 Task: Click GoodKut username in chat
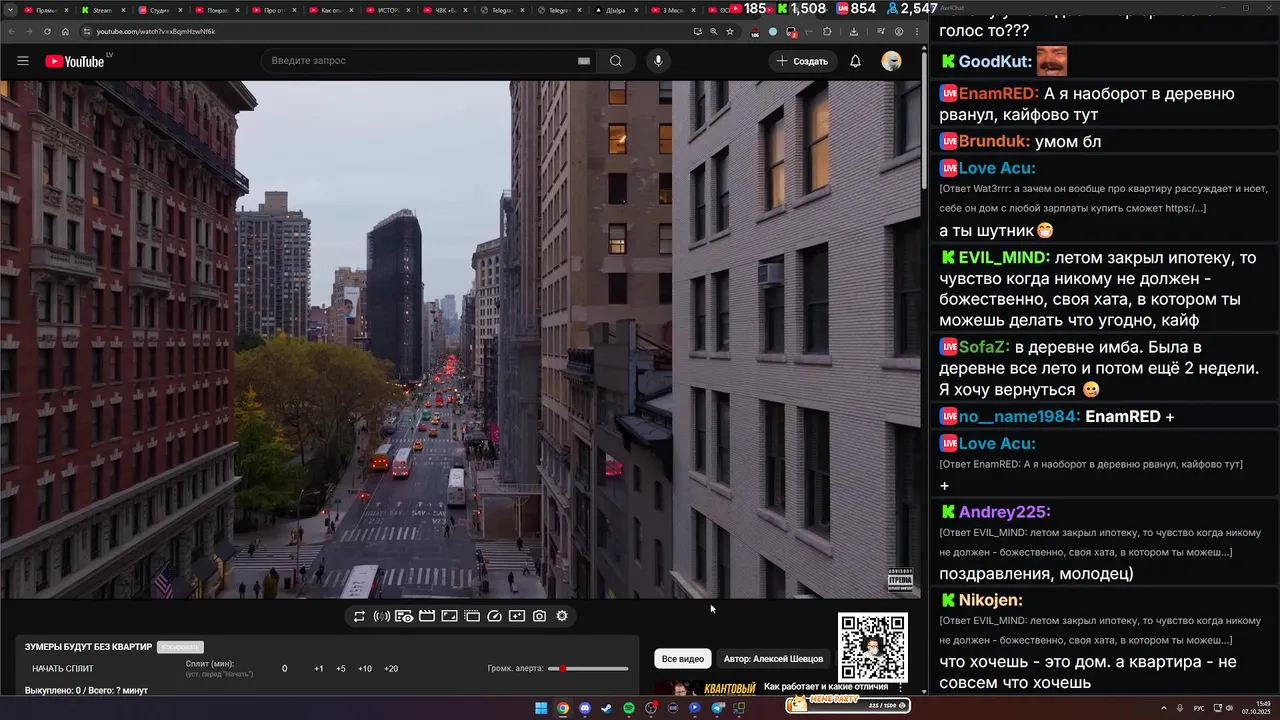[995, 62]
